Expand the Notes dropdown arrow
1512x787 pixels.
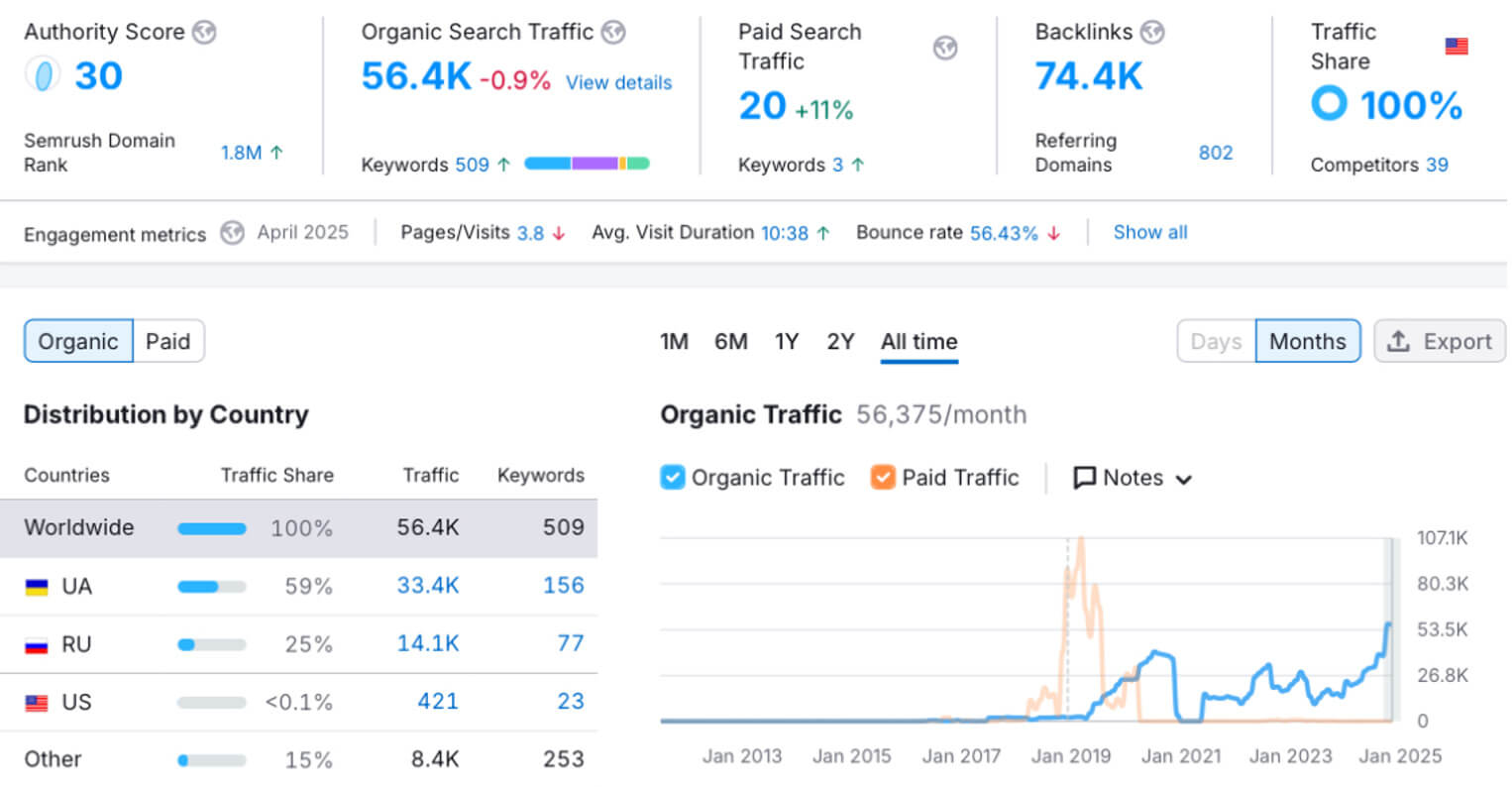tap(1183, 480)
